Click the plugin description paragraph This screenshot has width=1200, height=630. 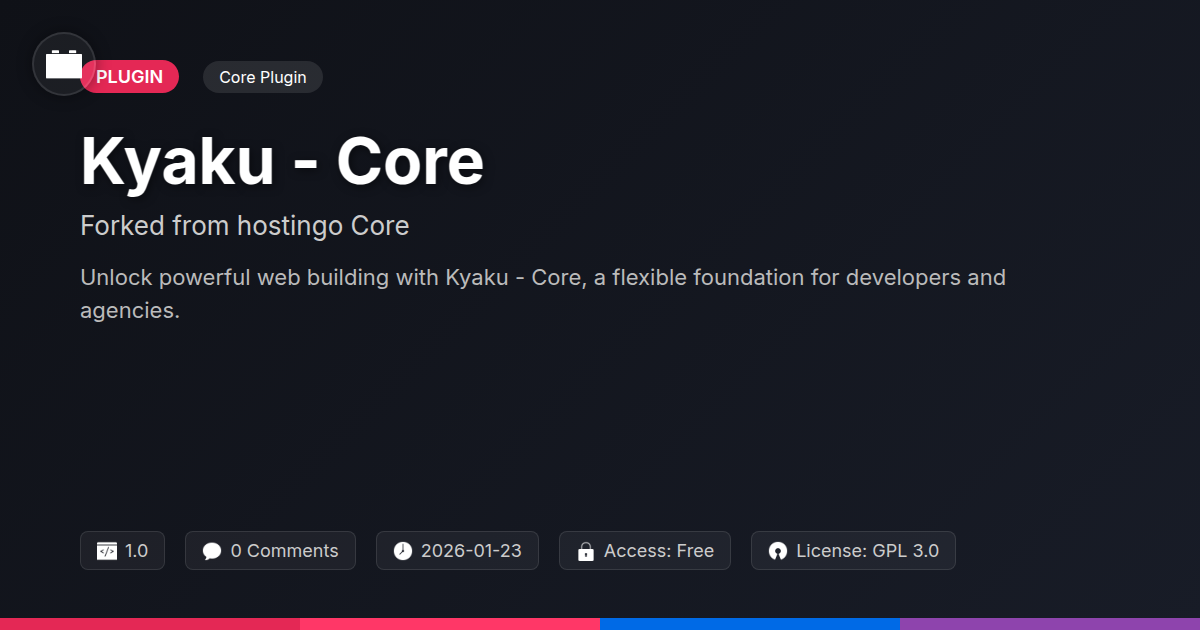click(x=542, y=293)
